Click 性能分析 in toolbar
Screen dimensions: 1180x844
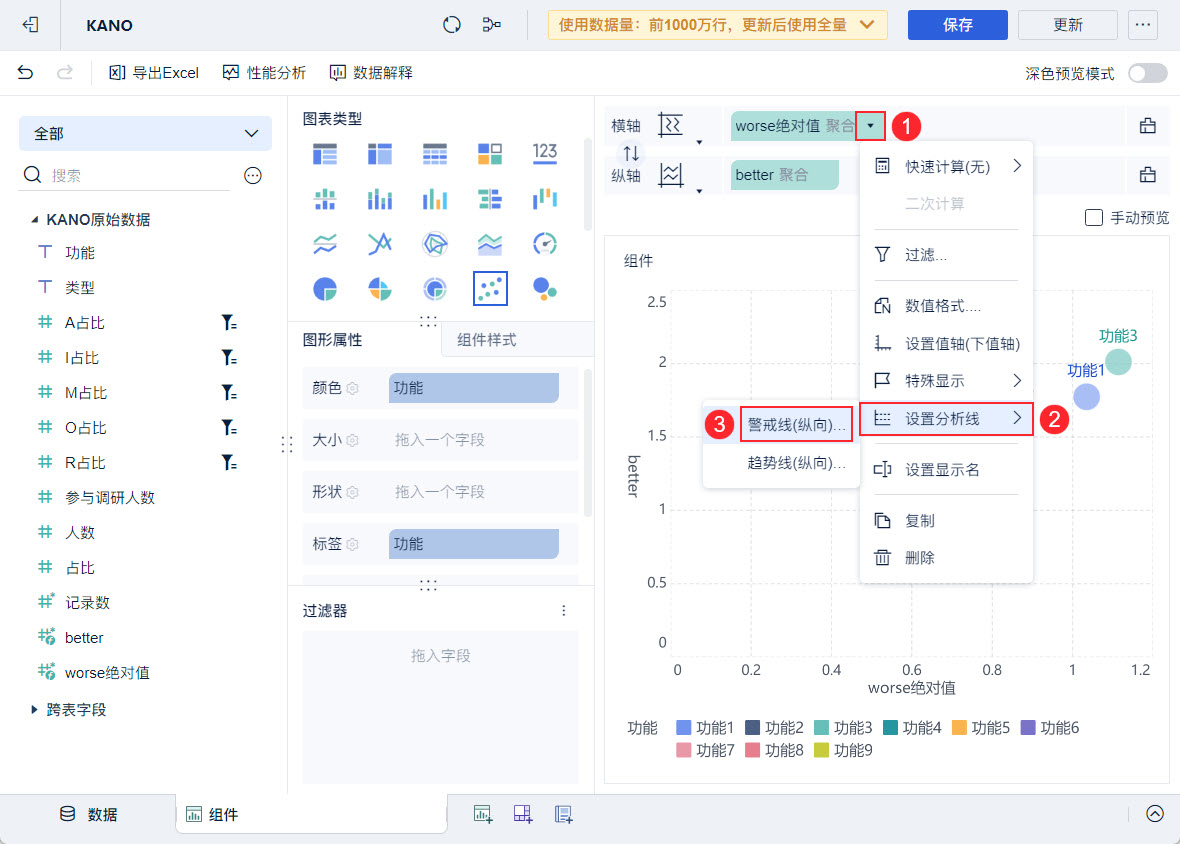264,72
